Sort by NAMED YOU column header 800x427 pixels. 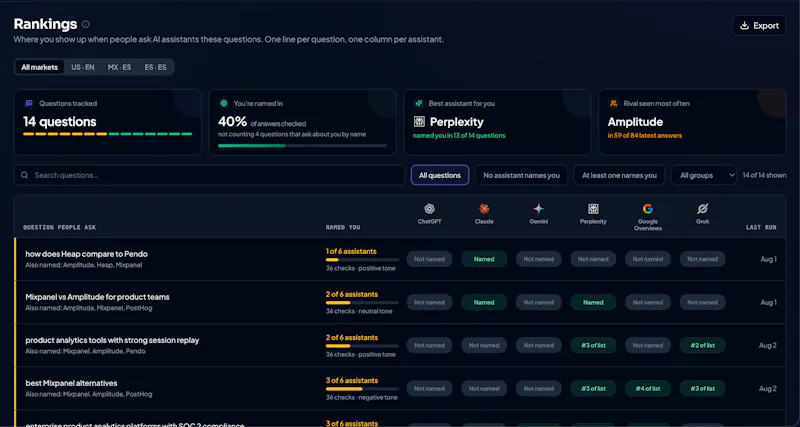343,228
